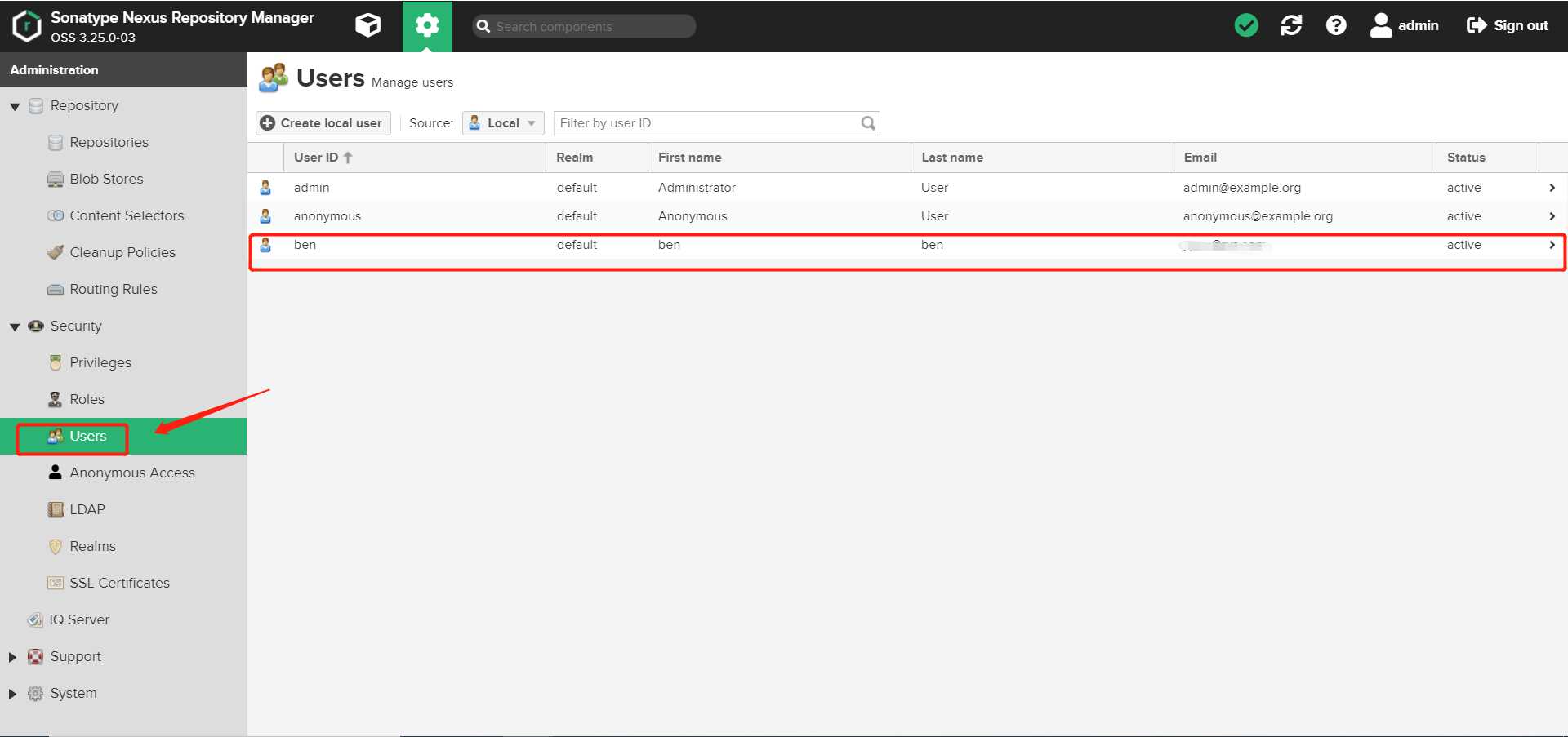Collapse the Repository tree section

[x=15, y=106]
